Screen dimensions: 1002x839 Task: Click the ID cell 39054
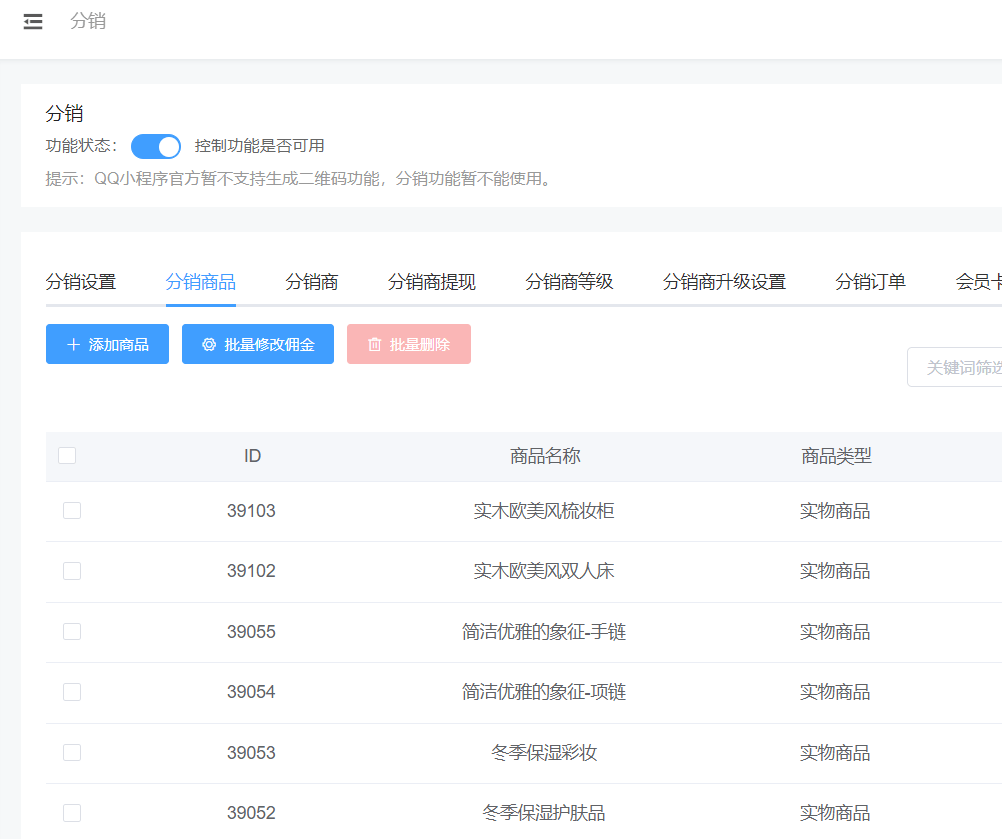click(x=251, y=691)
